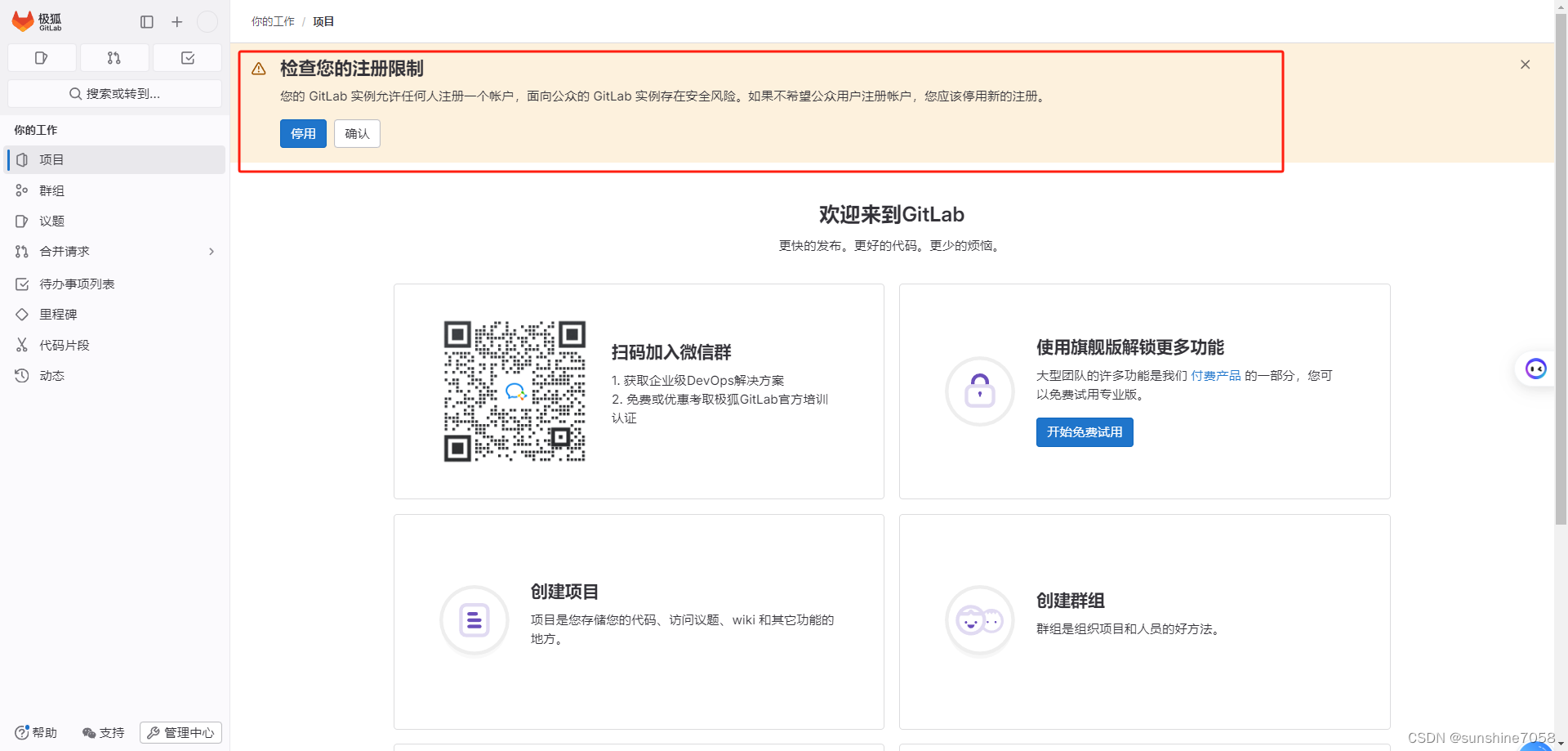The width and height of the screenshot is (1568, 751).
Task: Expand the 合并请求 chevron arrow
Action: pos(212,252)
